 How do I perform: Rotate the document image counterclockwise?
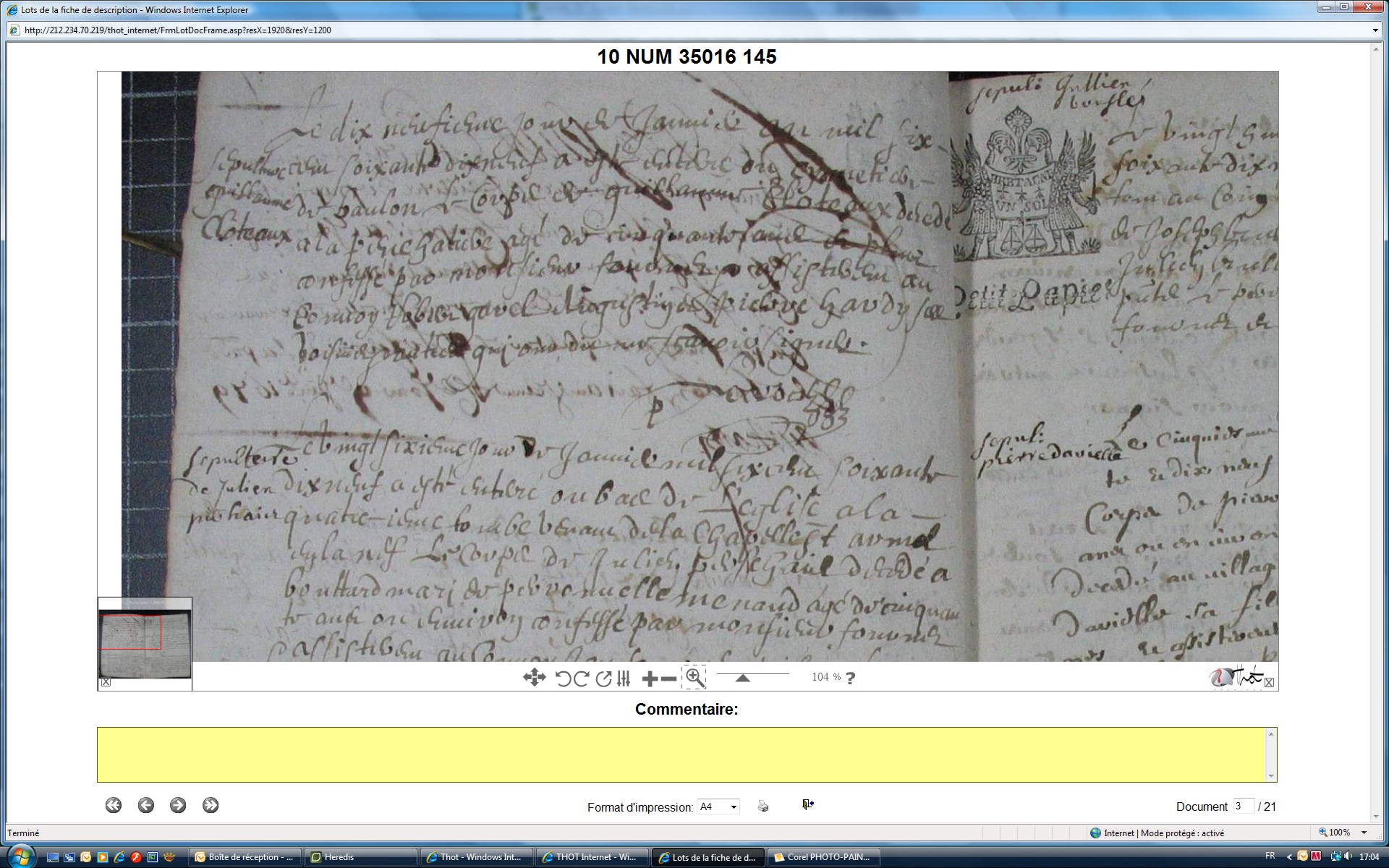click(563, 678)
